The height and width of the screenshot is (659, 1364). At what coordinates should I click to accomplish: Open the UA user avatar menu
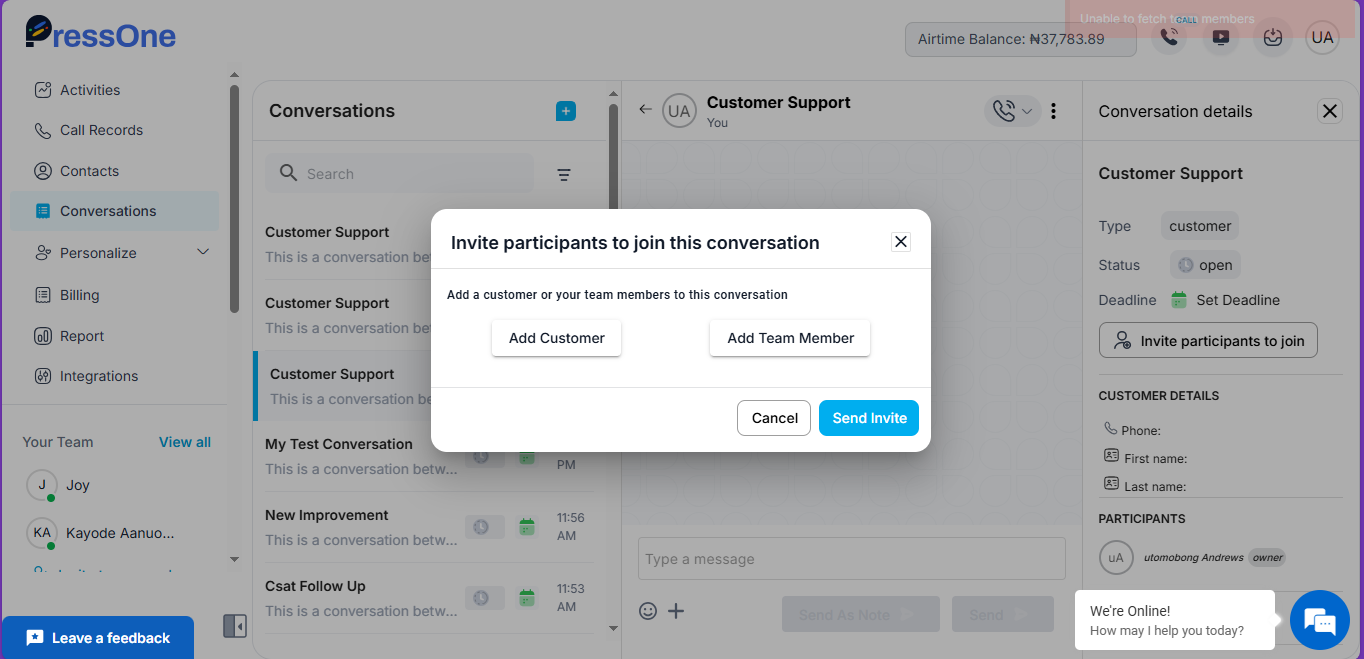[1322, 38]
